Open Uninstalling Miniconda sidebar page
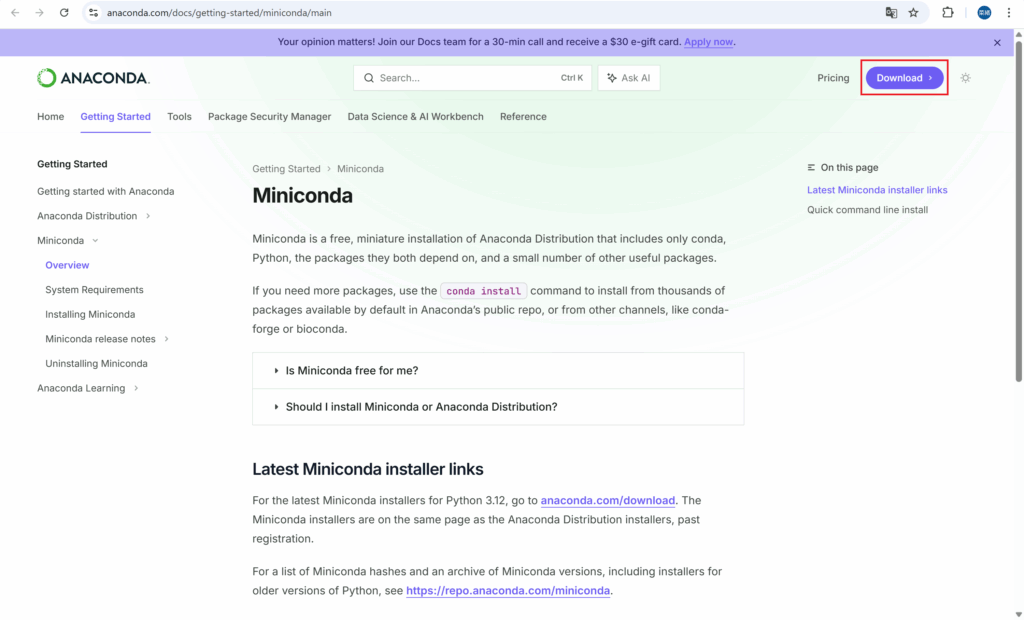 coord(96,363)
